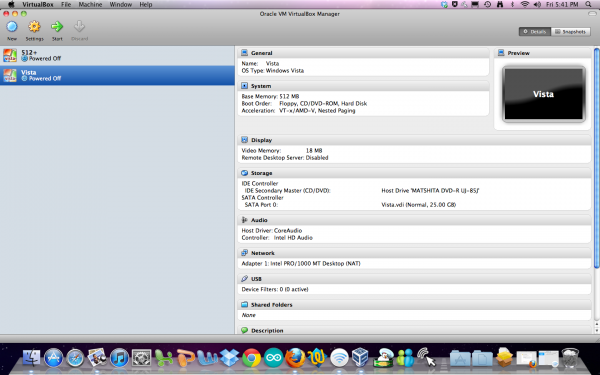Screen dimensions: 600x375
Task: Open the System section header link
Action: click(x=261, y=86)
